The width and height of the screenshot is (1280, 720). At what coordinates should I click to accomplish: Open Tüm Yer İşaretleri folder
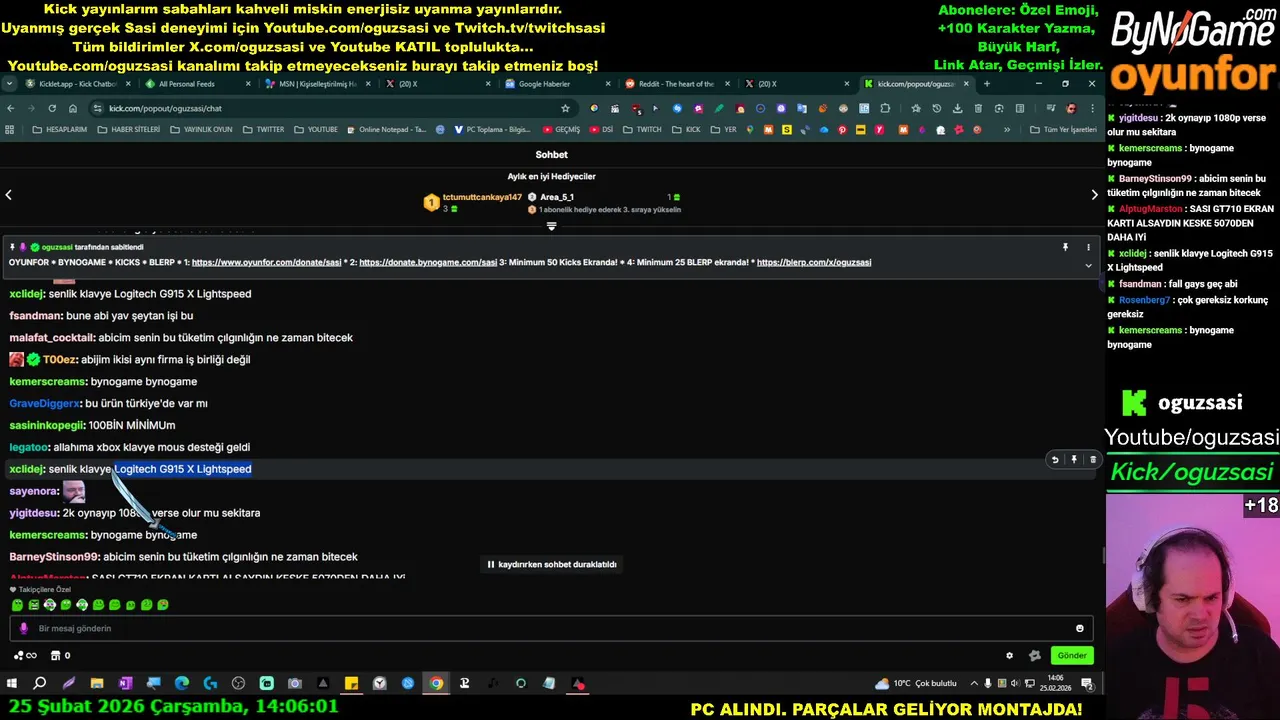tap(1062, 129)
